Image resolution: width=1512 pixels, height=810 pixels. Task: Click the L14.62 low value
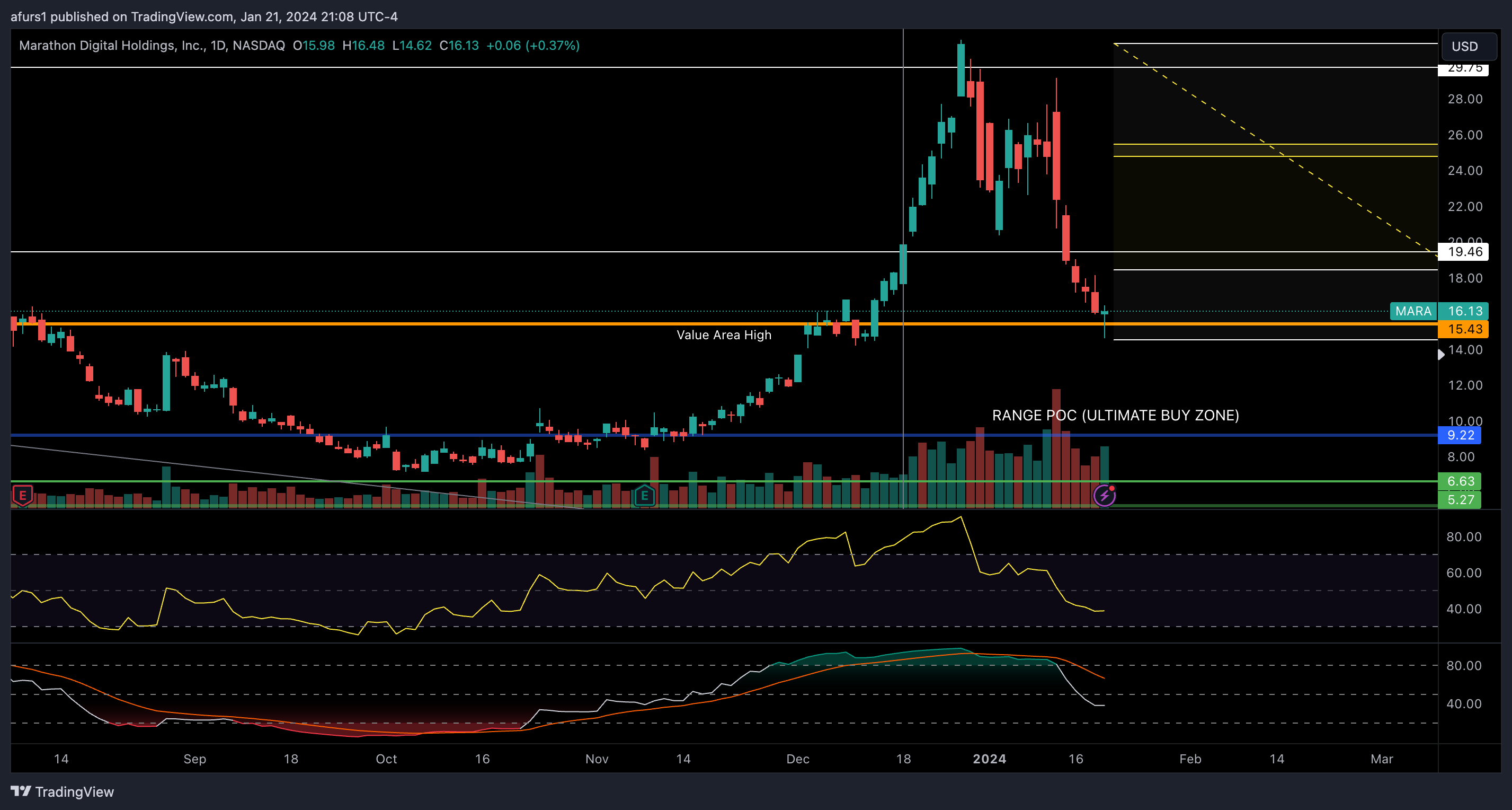(x=412, y=45)
